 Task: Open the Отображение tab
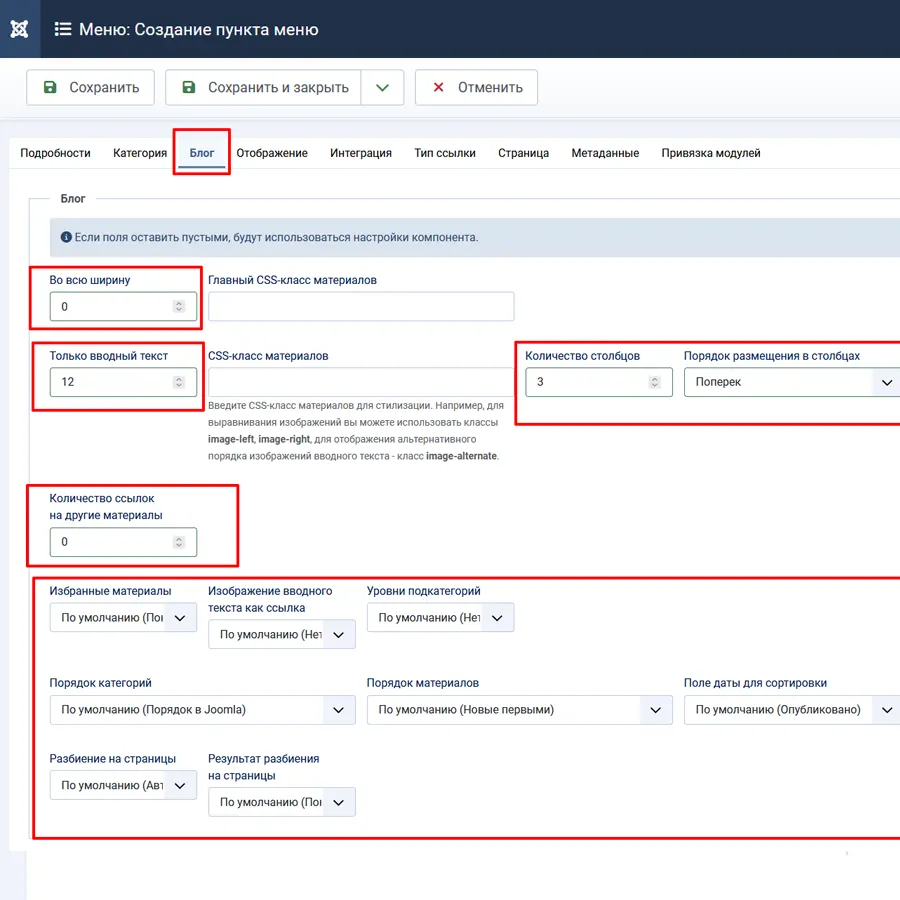click(x=271, y=153)
